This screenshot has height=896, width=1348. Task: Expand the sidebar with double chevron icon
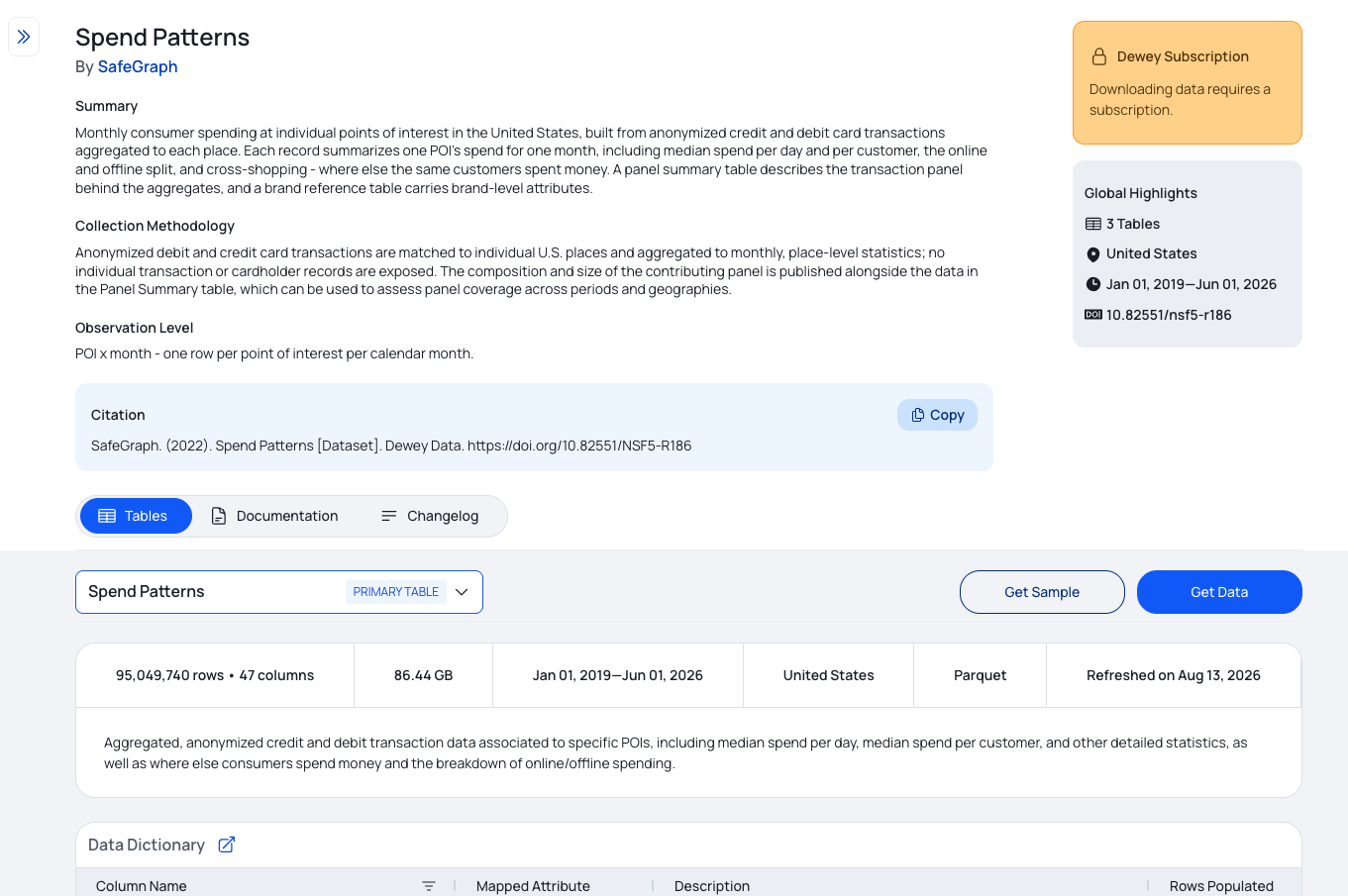pyautogui.click(x=24, y=37)
